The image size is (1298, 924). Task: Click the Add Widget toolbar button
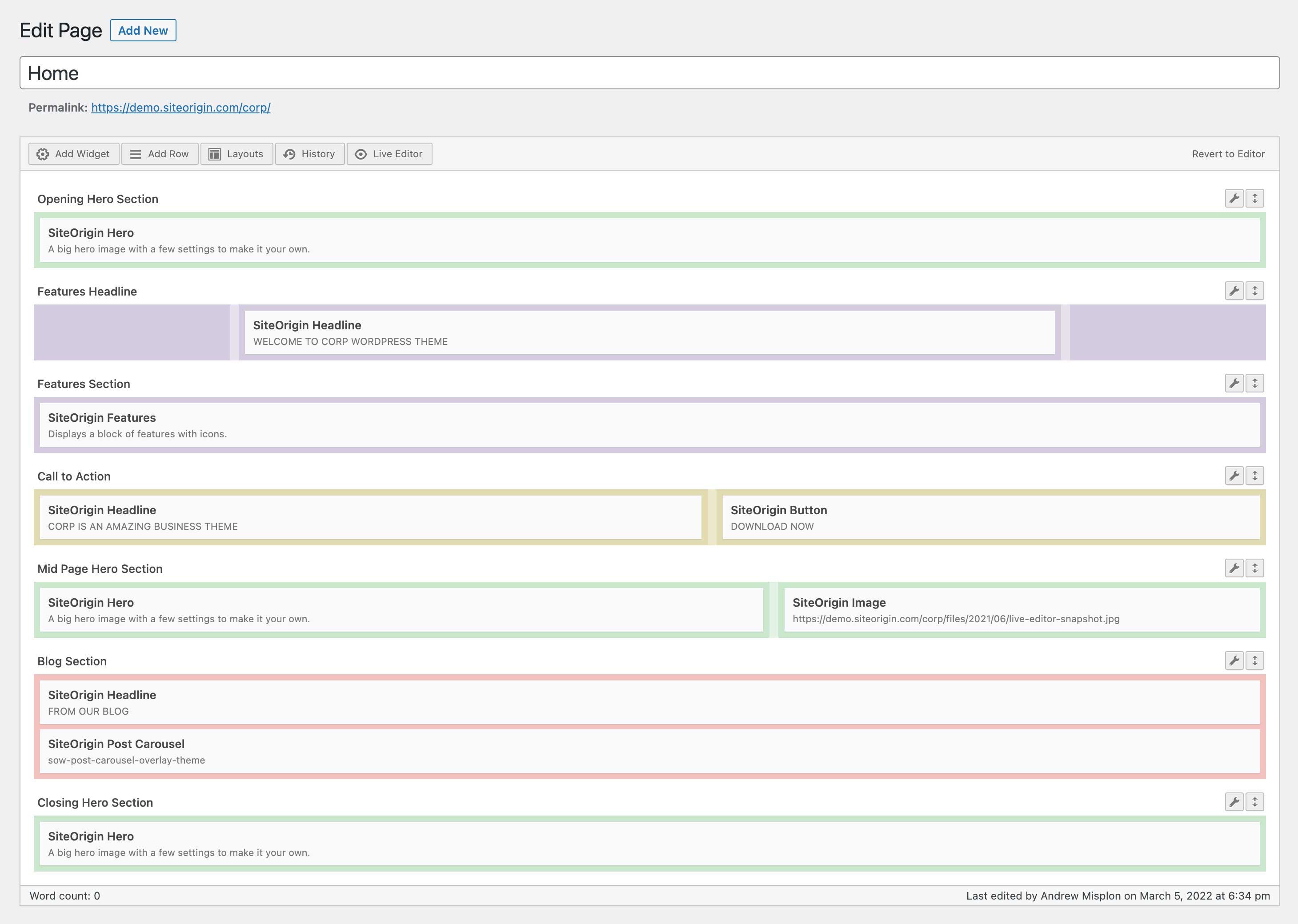pos(74,154)
